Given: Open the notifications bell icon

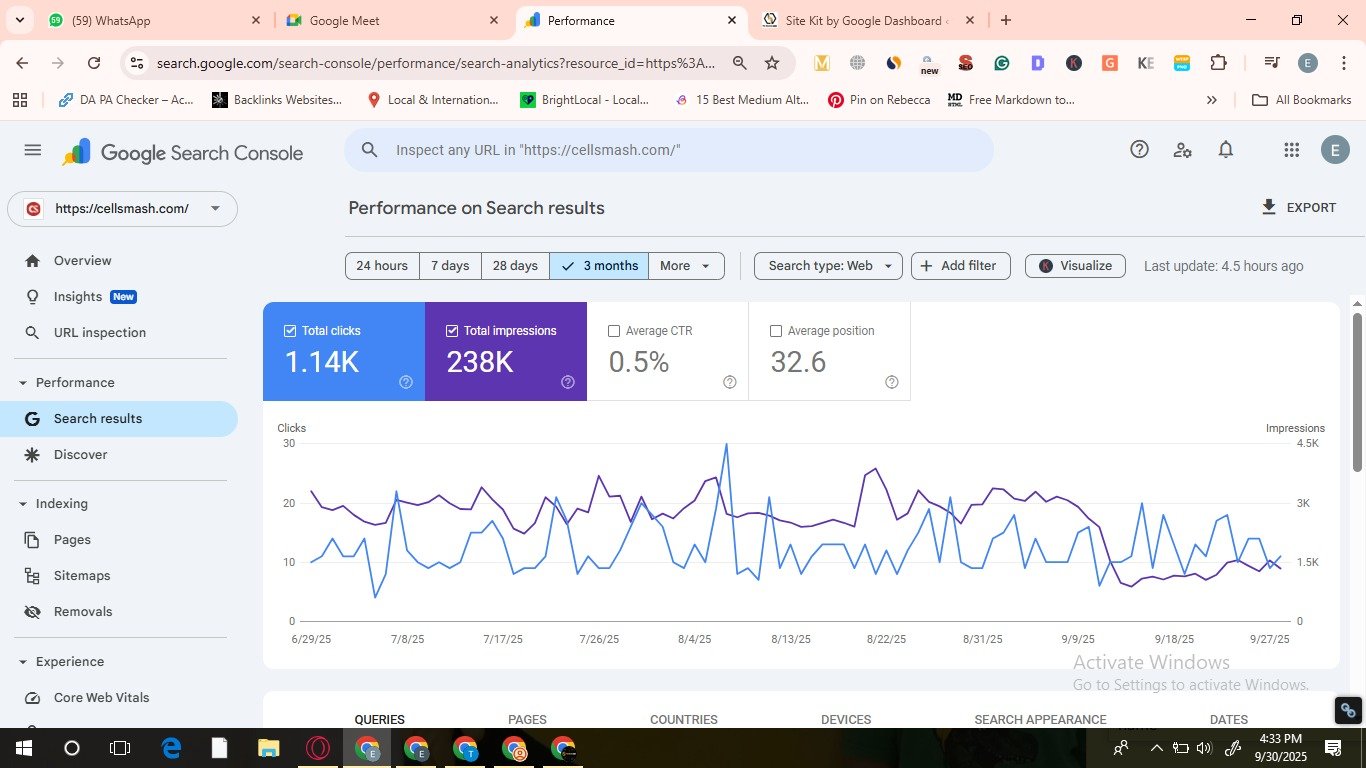Looking at the screenshot, I should click(x=1225, y=150).
